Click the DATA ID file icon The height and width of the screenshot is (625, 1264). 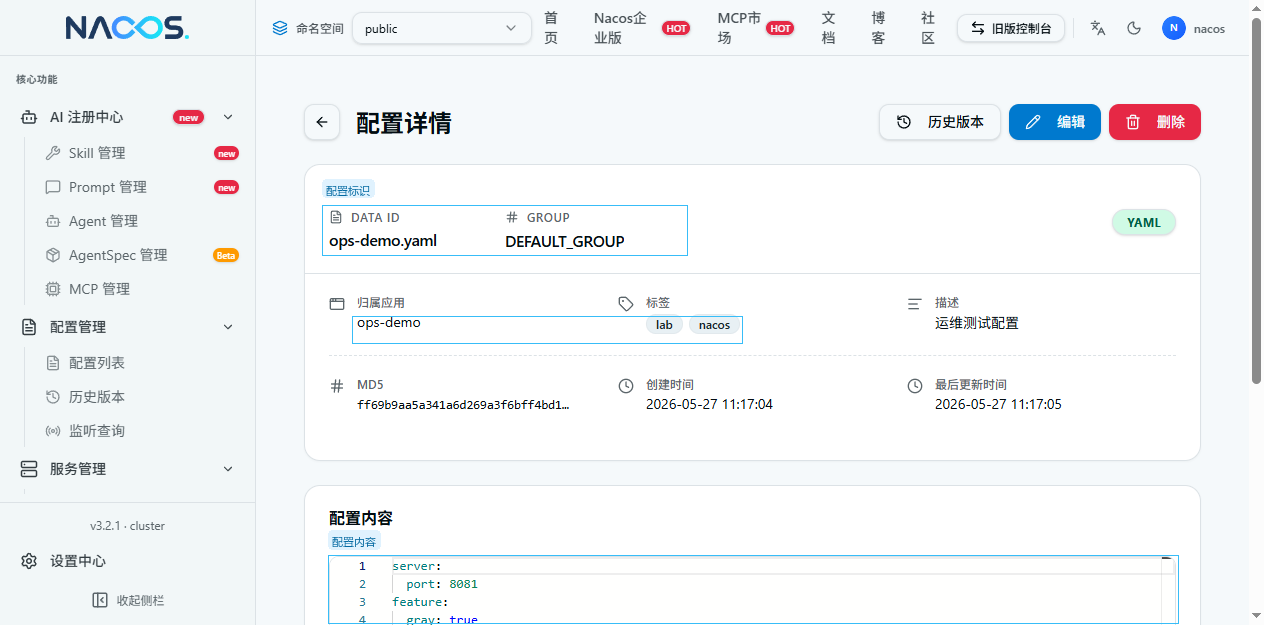click(336, 217)
